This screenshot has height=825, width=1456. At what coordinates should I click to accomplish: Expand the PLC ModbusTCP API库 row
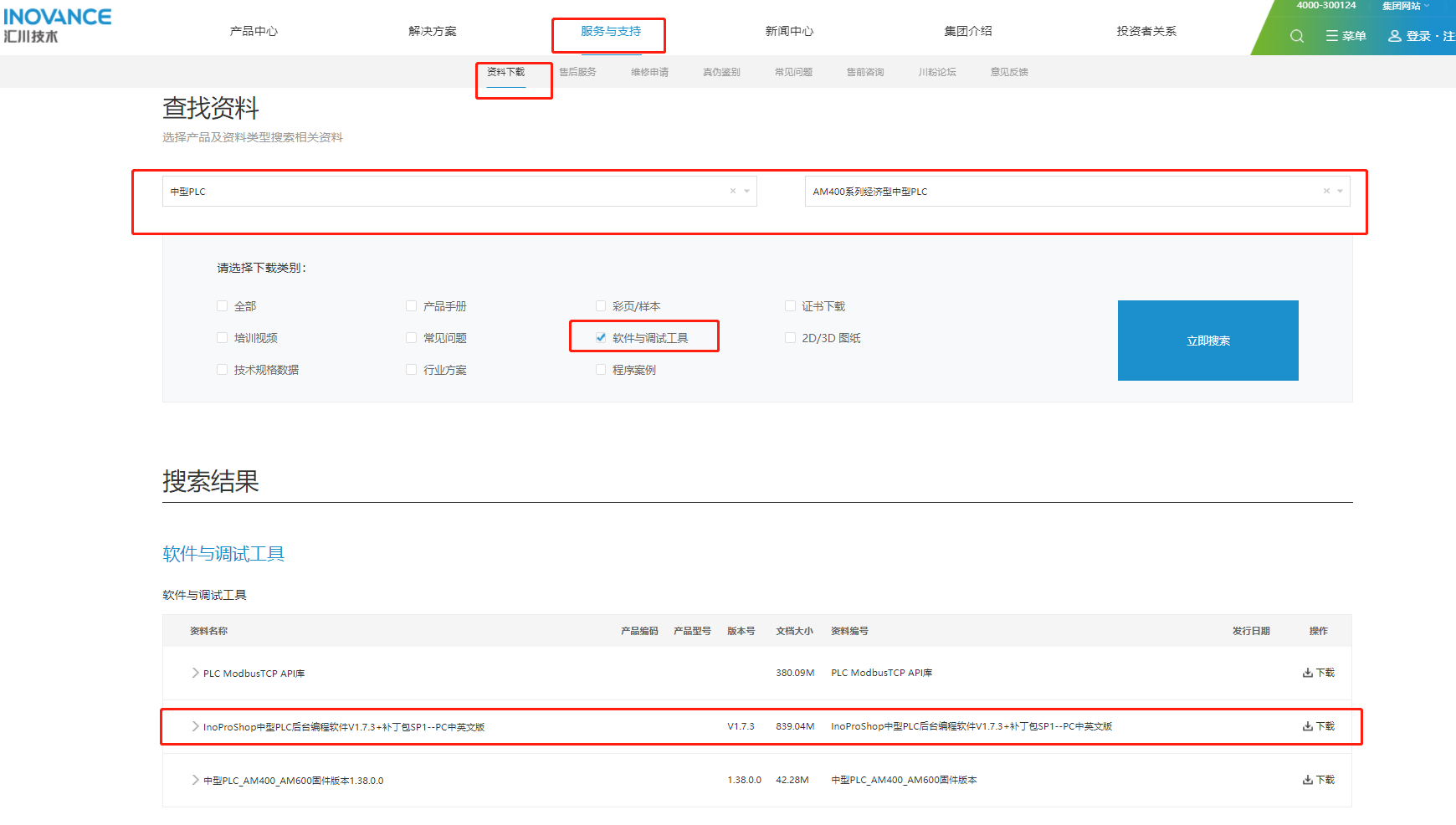pyautogui.click(x=195, y=673)
